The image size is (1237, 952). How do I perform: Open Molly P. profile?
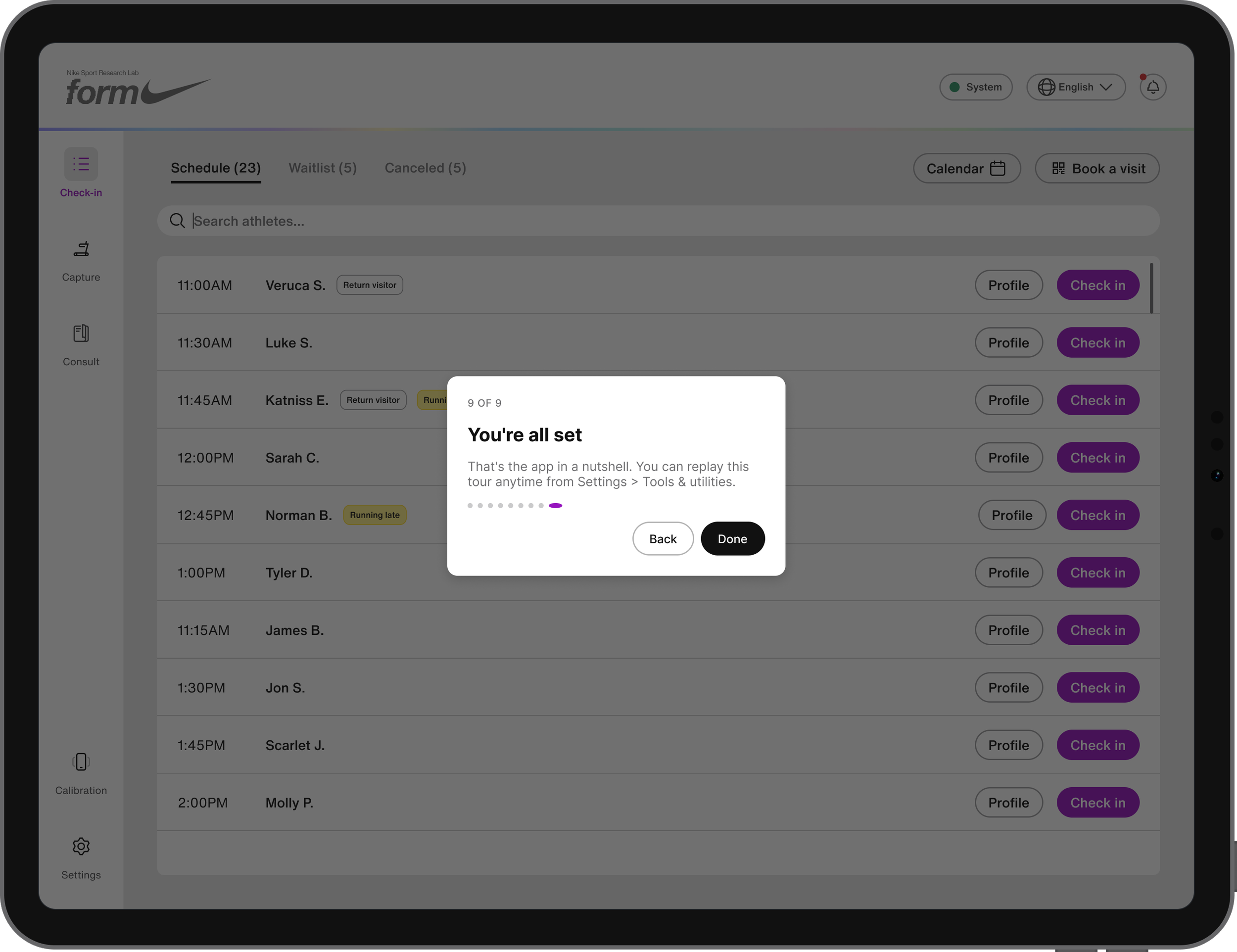[1008, 803]
